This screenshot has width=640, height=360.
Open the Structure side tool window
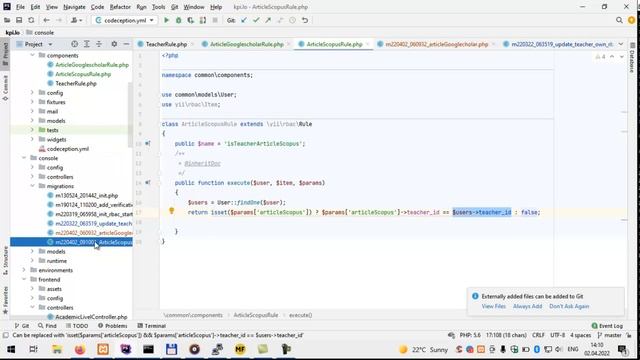click(x=5, y=260)
